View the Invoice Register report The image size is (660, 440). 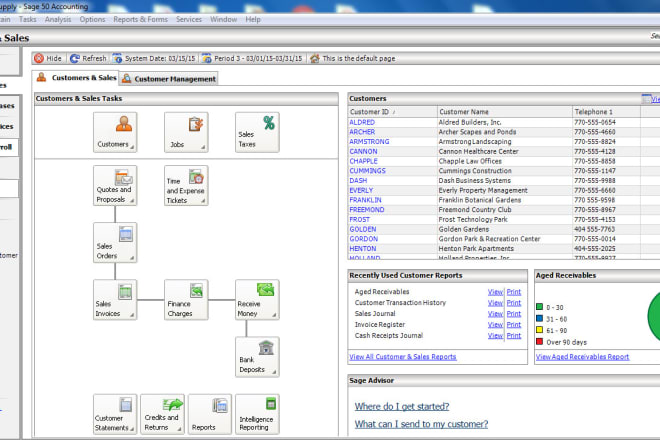495,325
